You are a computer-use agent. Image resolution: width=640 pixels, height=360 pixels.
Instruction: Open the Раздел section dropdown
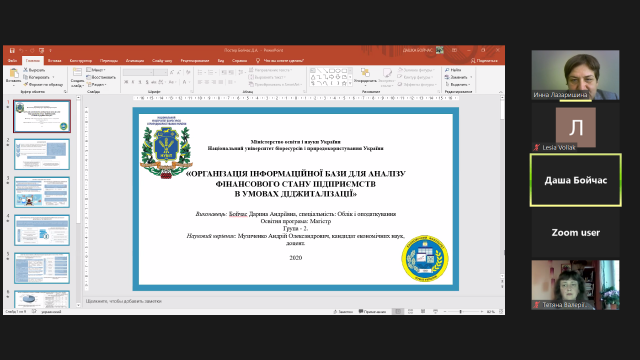[97, 84]
